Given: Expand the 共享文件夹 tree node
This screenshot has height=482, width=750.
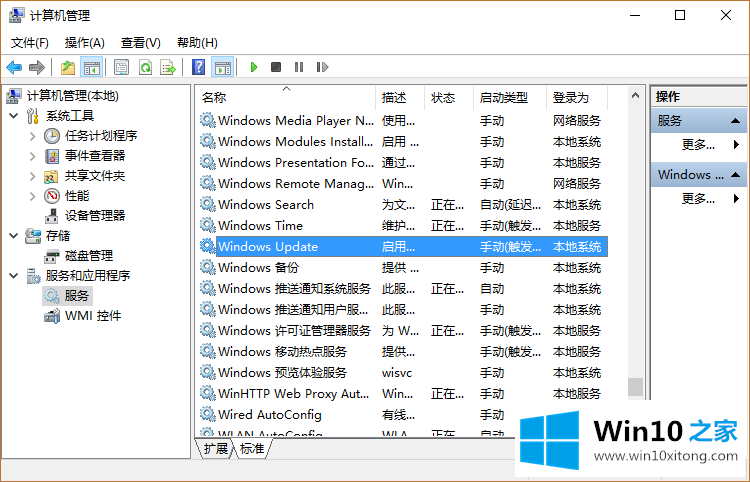Looking at the screenshot, I should tap(33, 176).
